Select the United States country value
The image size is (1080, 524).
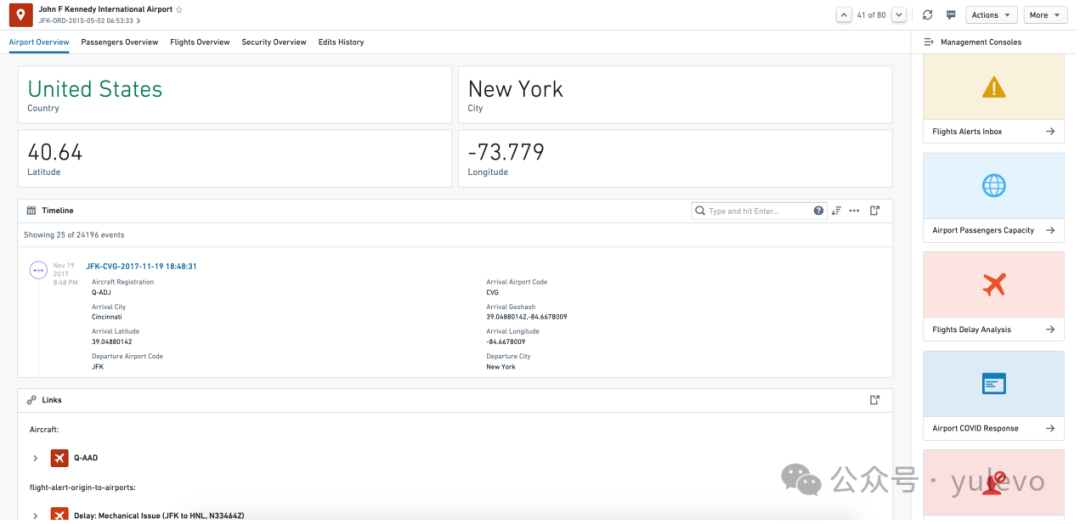point(95,90)
